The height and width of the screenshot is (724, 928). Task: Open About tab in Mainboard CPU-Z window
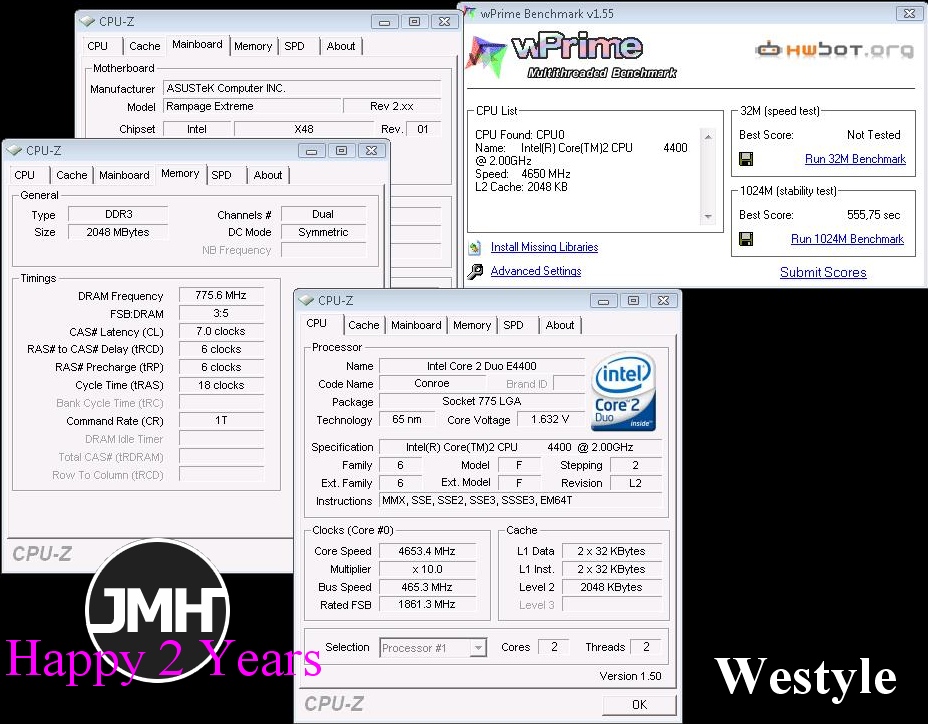tap(341, 46)
